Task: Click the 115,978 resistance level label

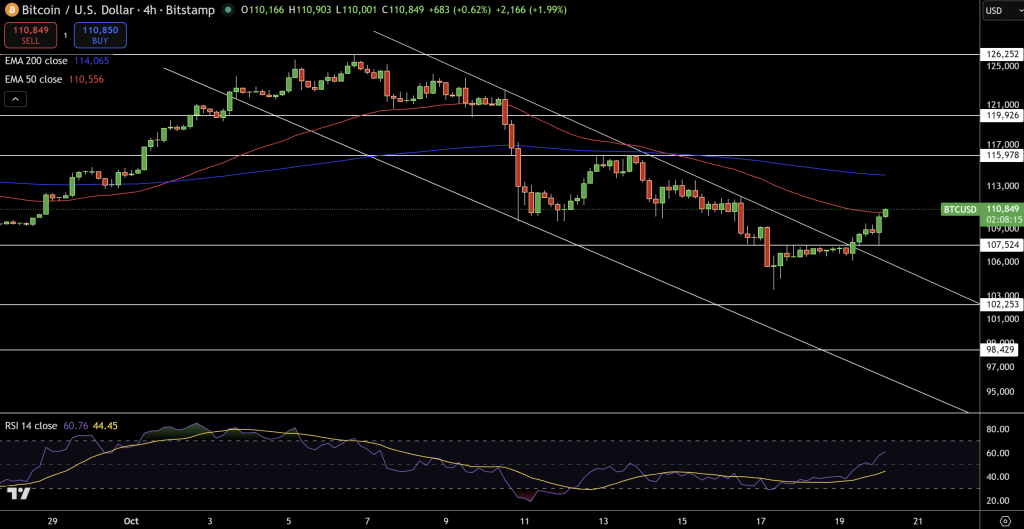Action: pyautogui.click(x=1002, y=155)
